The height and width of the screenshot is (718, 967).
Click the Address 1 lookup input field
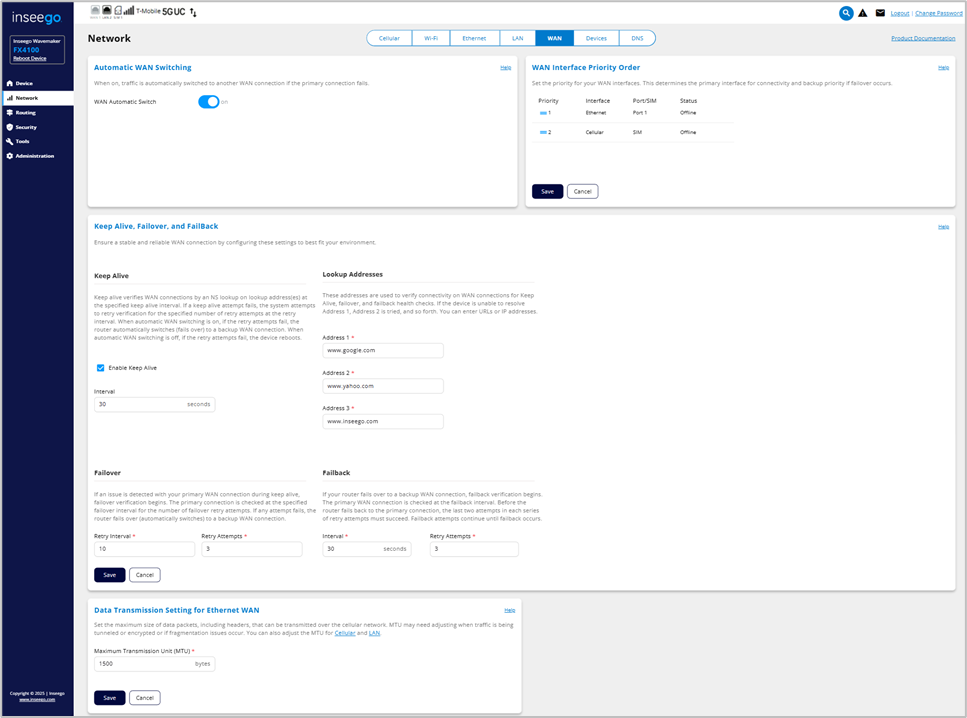[x=383, y=351]
